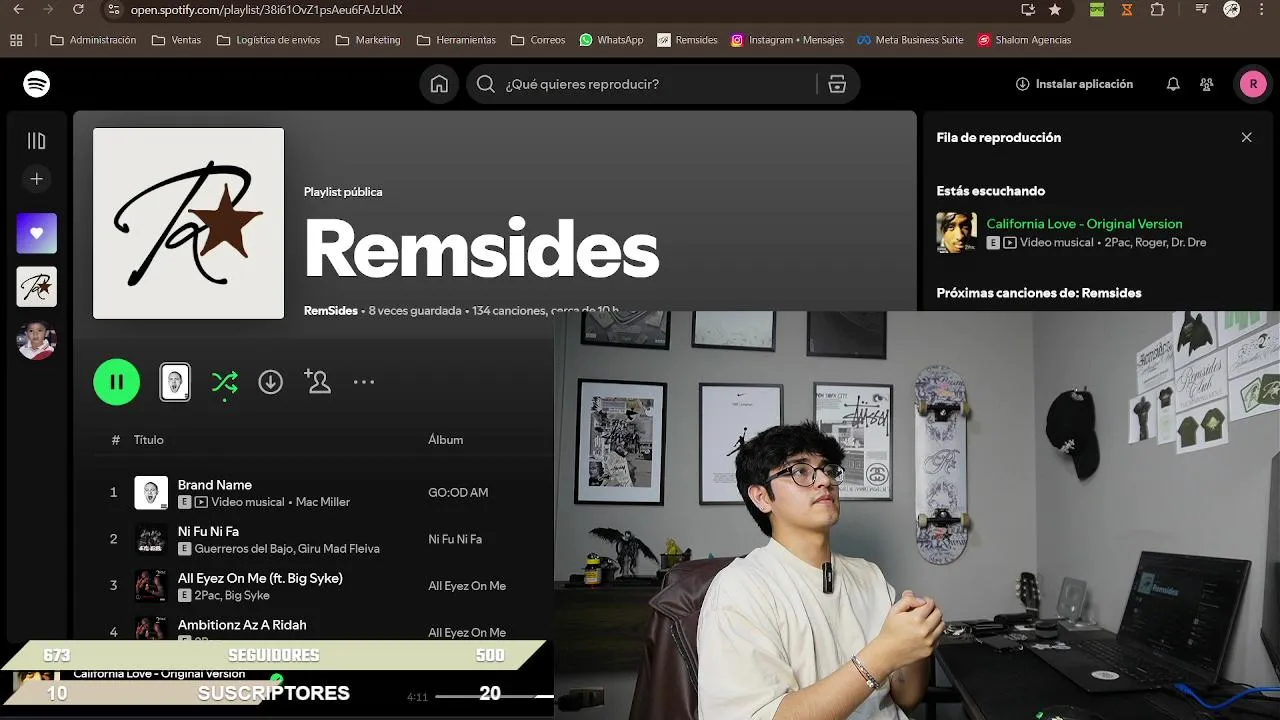Image resolution: width=1280 pixels, height=720 pixels.
Task: Open the child photo sidebar item
Action: tap(37, 341)
